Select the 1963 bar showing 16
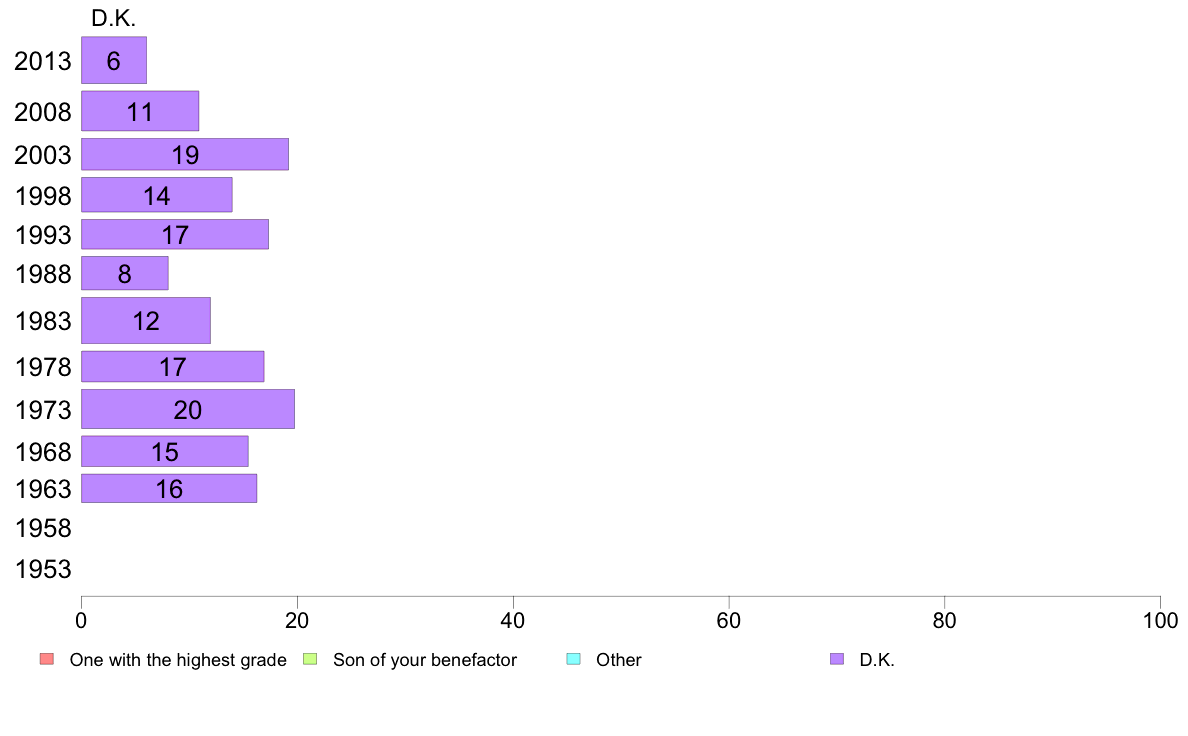This screenshot has height=736, width=1188. pyautogui.click(x=169, y=489)
